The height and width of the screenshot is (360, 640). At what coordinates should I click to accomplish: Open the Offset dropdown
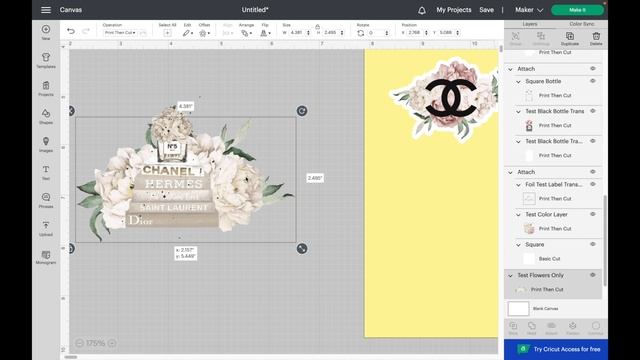click(204, 33)
